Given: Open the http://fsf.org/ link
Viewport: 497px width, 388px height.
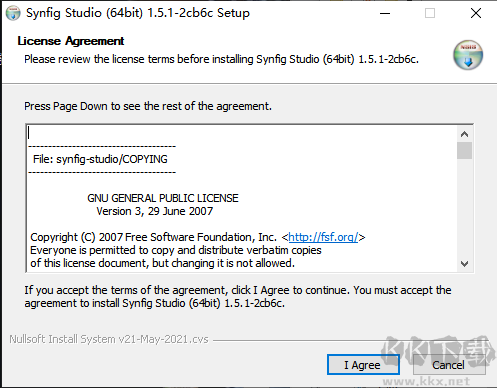Looking at the screenshot, I should point(323,237).
